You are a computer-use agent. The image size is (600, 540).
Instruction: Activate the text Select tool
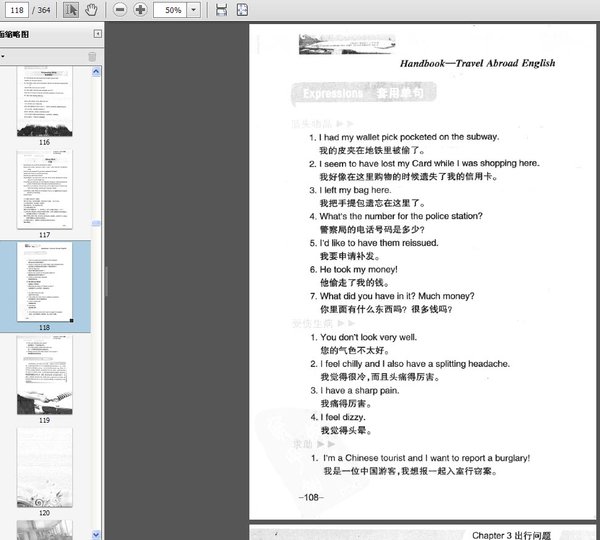[x=71, y=10]
